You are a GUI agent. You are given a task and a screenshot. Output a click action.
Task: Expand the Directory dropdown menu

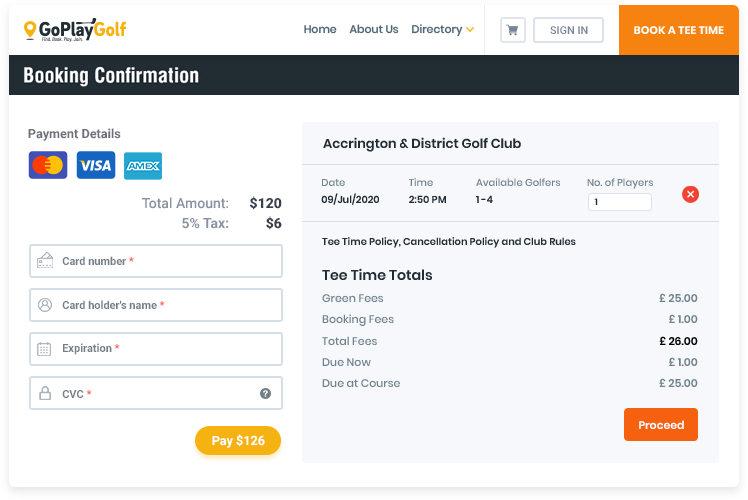tap(442, 30)
